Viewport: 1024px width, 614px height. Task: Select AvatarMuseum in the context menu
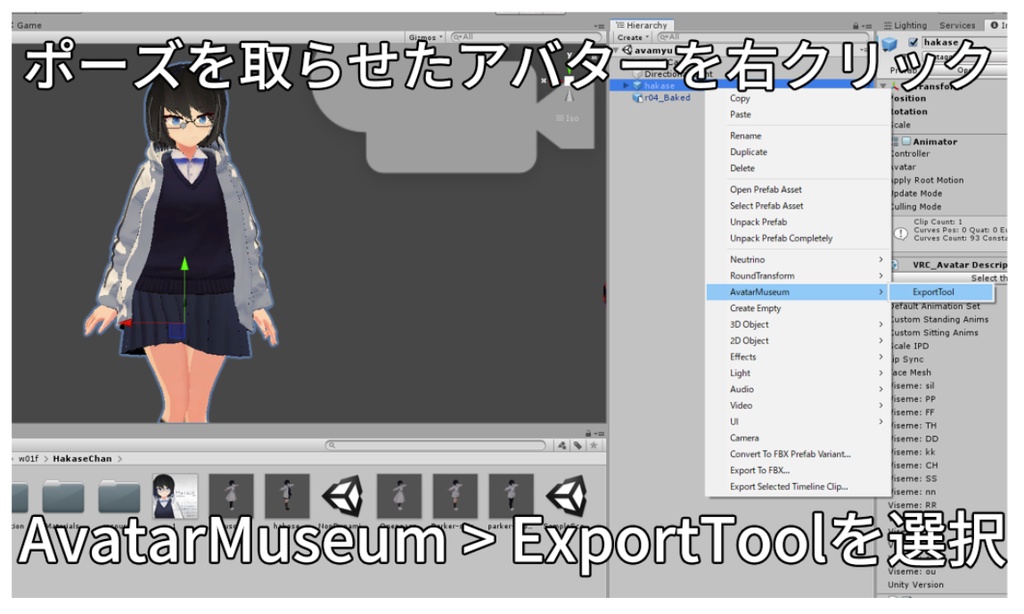click(x=797, y=292)
